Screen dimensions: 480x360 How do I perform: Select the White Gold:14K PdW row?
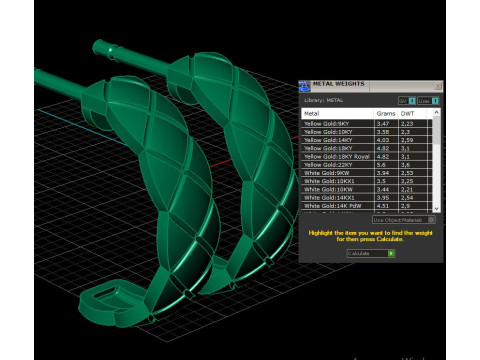click(367, 206)
